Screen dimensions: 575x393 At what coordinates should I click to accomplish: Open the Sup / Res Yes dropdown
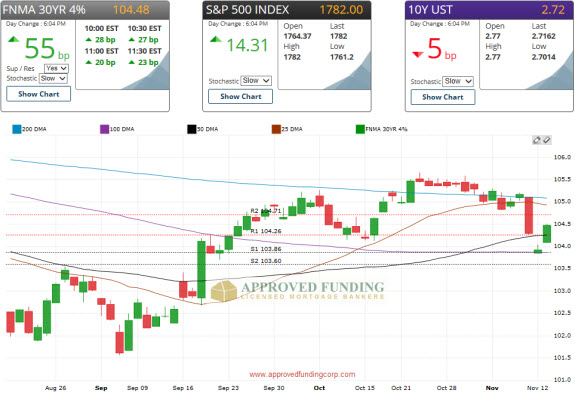56,69
